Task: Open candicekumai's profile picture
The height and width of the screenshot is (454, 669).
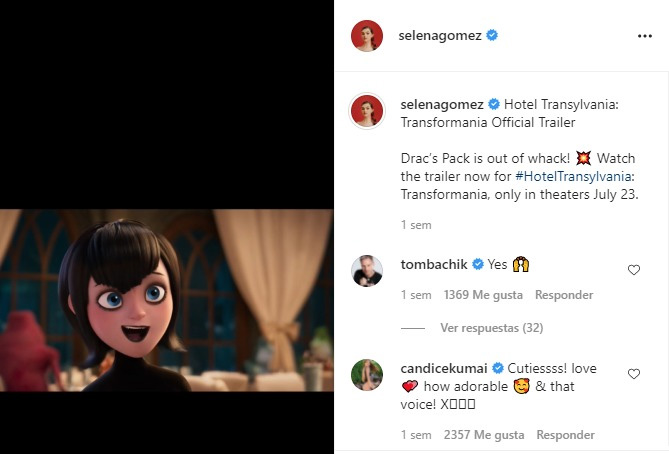Action: [367, 375]
